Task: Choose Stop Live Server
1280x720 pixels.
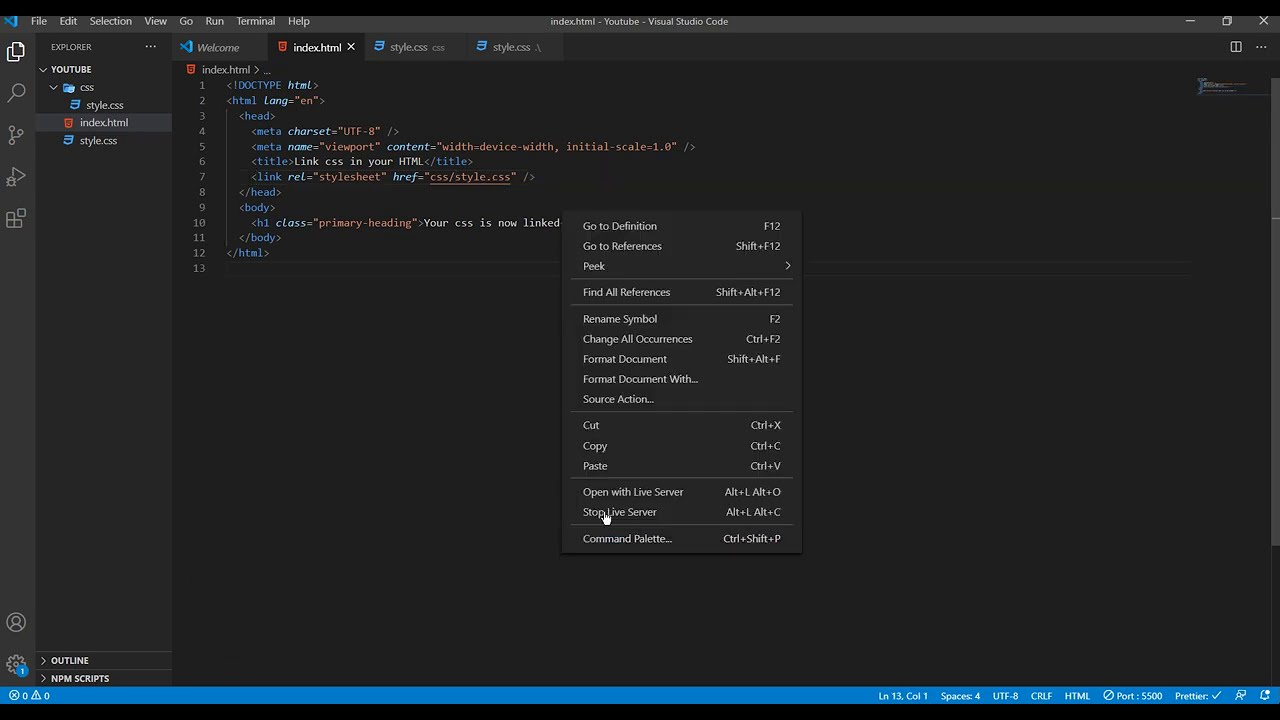Action: [681, 512]
